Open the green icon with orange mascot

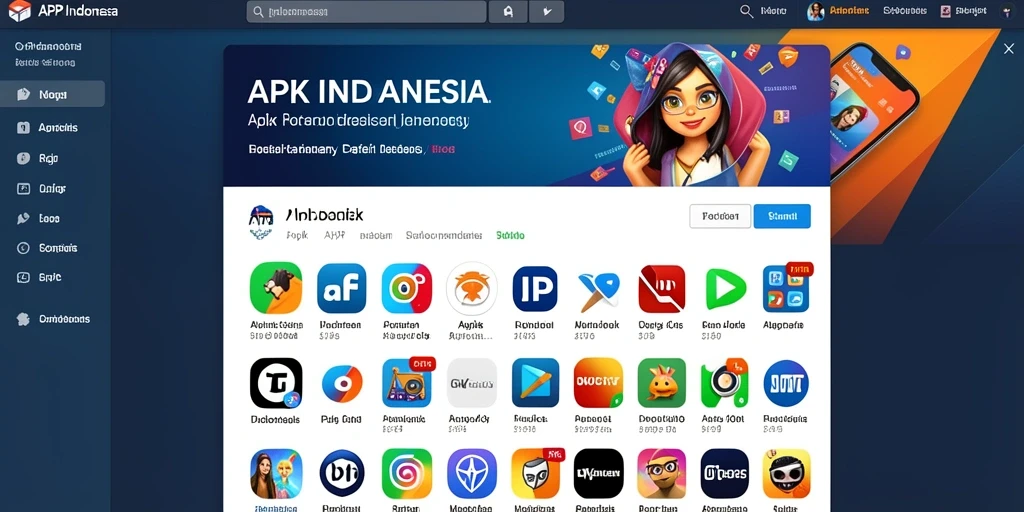[x=662, y=383]
